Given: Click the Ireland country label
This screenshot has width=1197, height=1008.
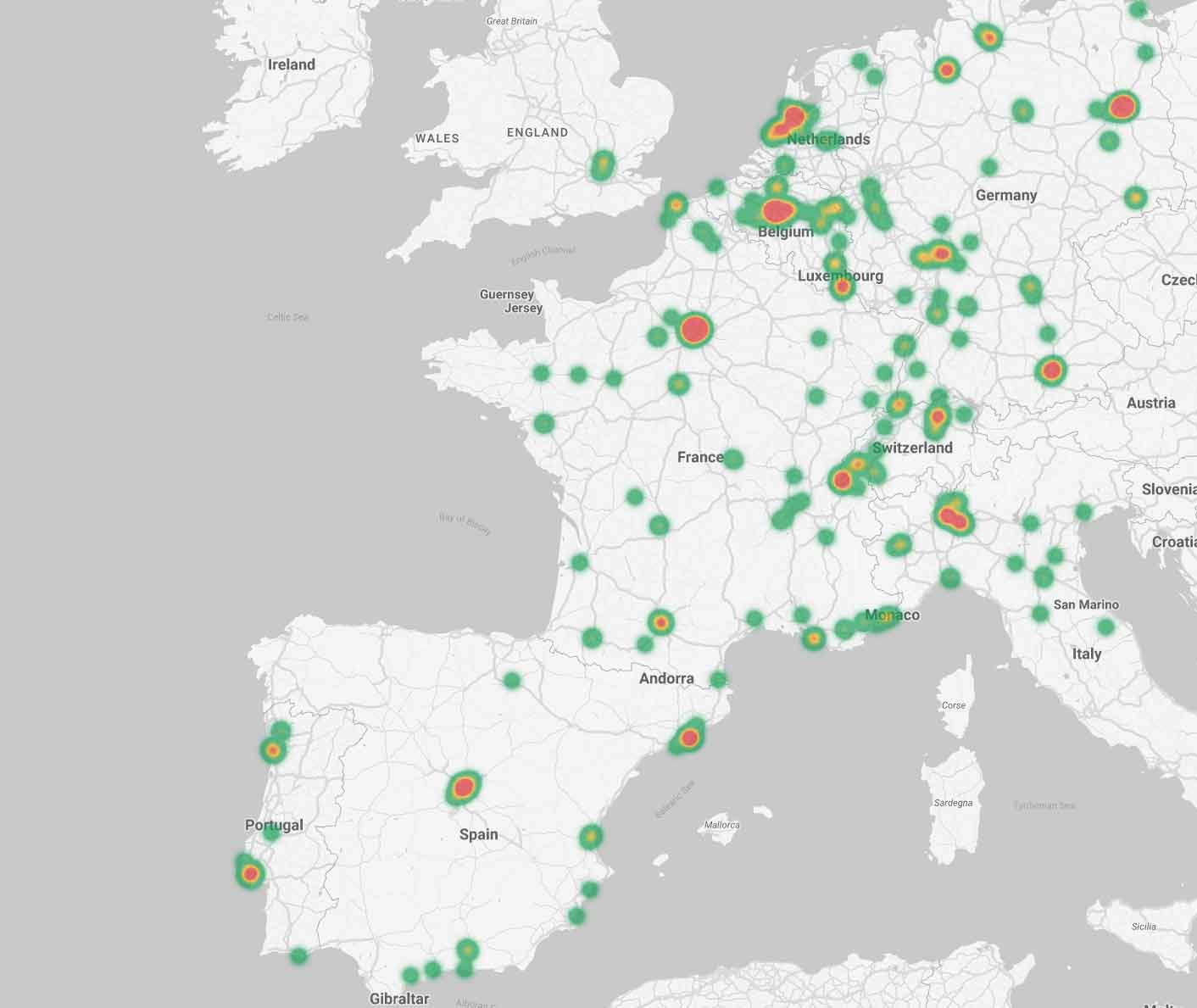Looking at the screenshot, I should point(291,64).
